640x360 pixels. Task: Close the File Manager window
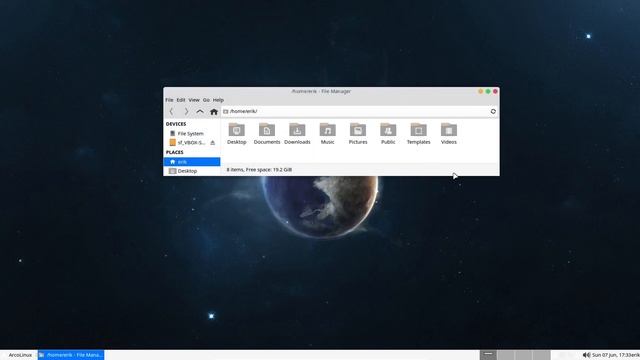(x=495, y=91)
